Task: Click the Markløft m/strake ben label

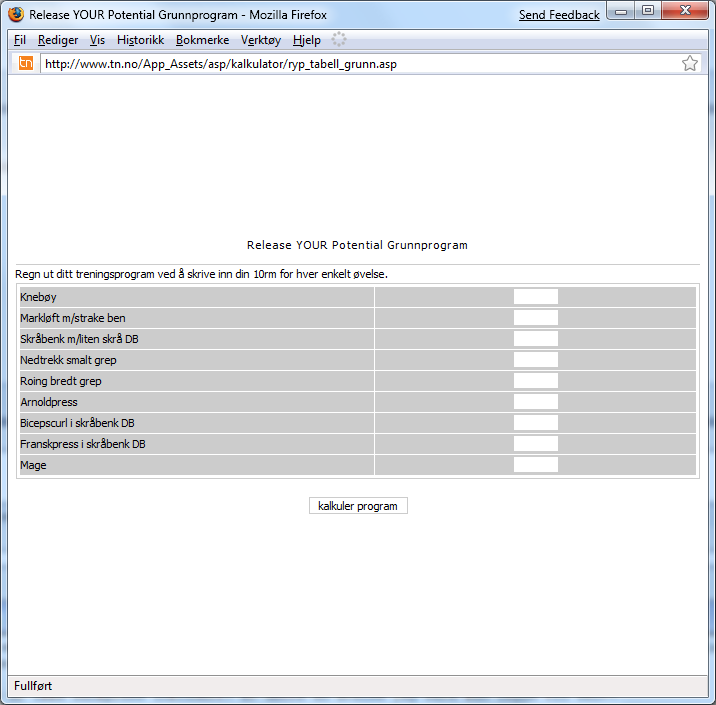Action: (x=73, y=318)
